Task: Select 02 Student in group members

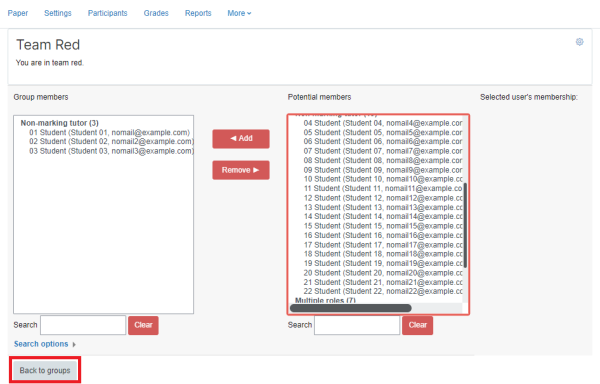Action: click(111, 142)
